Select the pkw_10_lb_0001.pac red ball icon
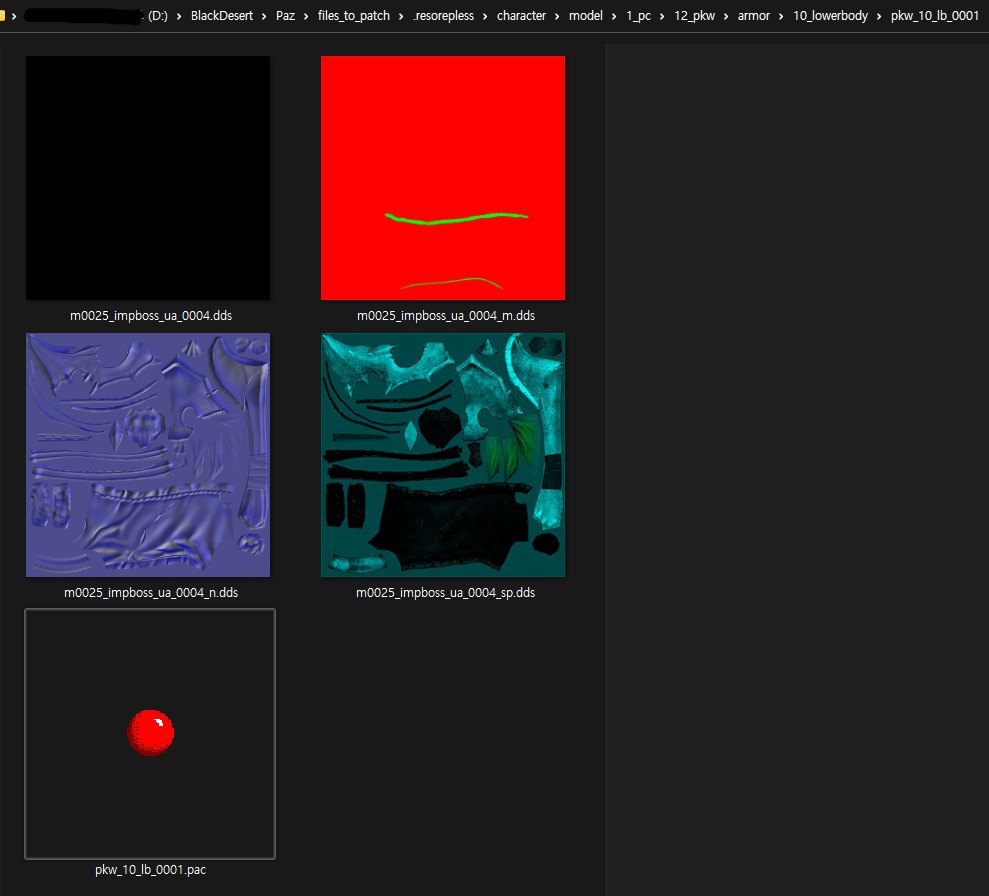 click(150, 732)
